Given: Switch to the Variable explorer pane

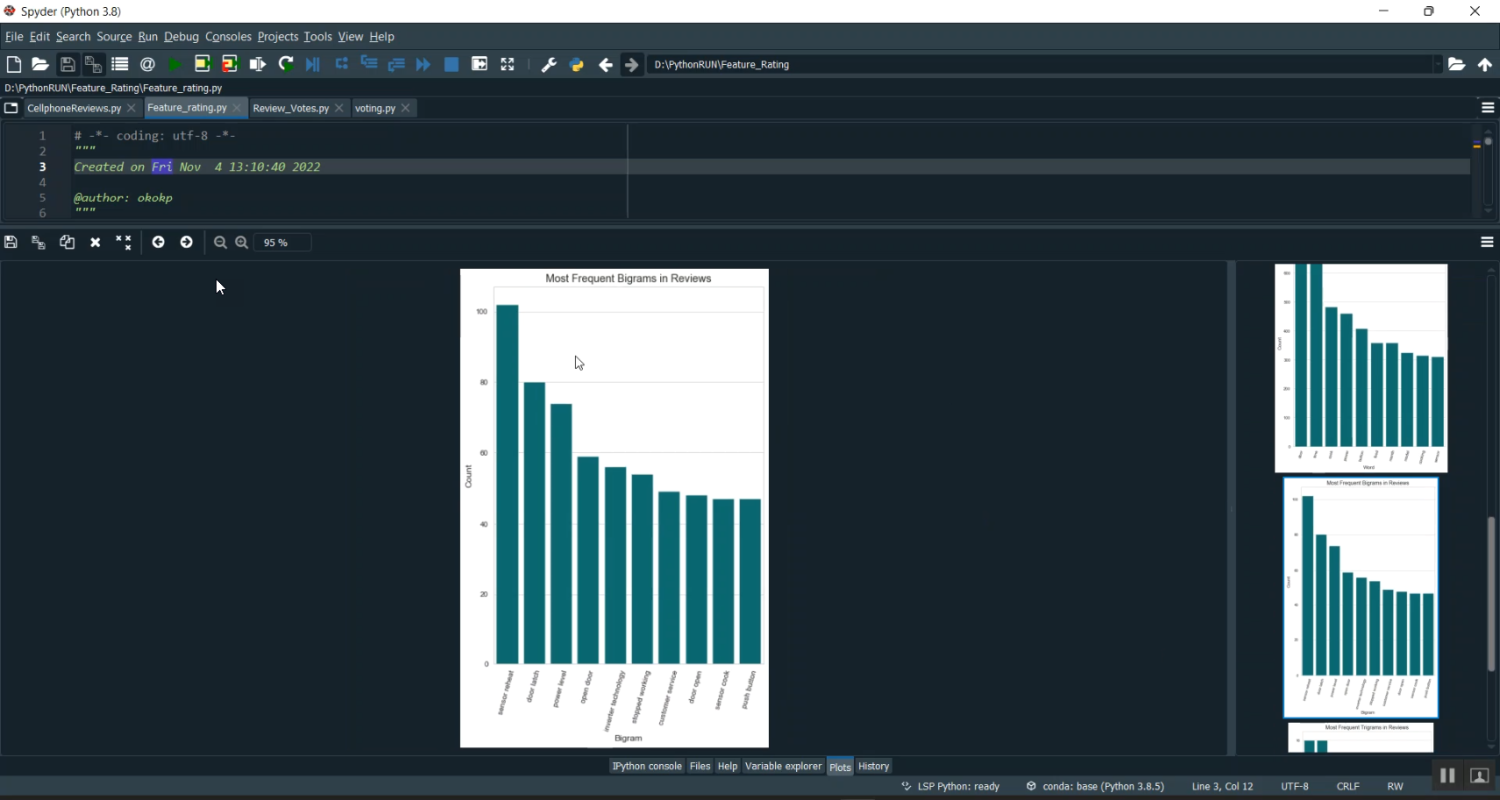Looking at the screenshot, I should [783, 767].
